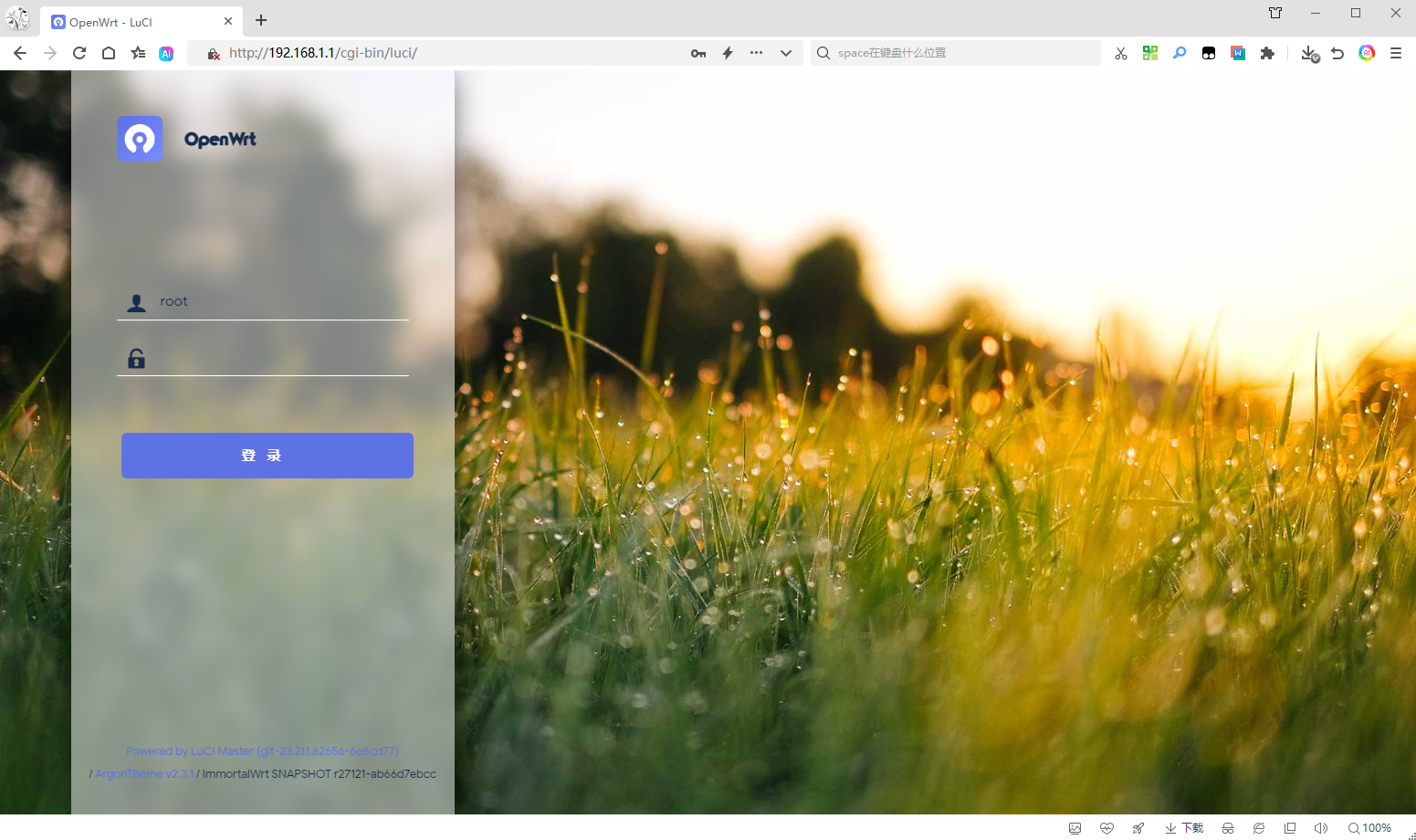Go back to the previous page
Screen dimensions: 1416x840
point(20,53)
